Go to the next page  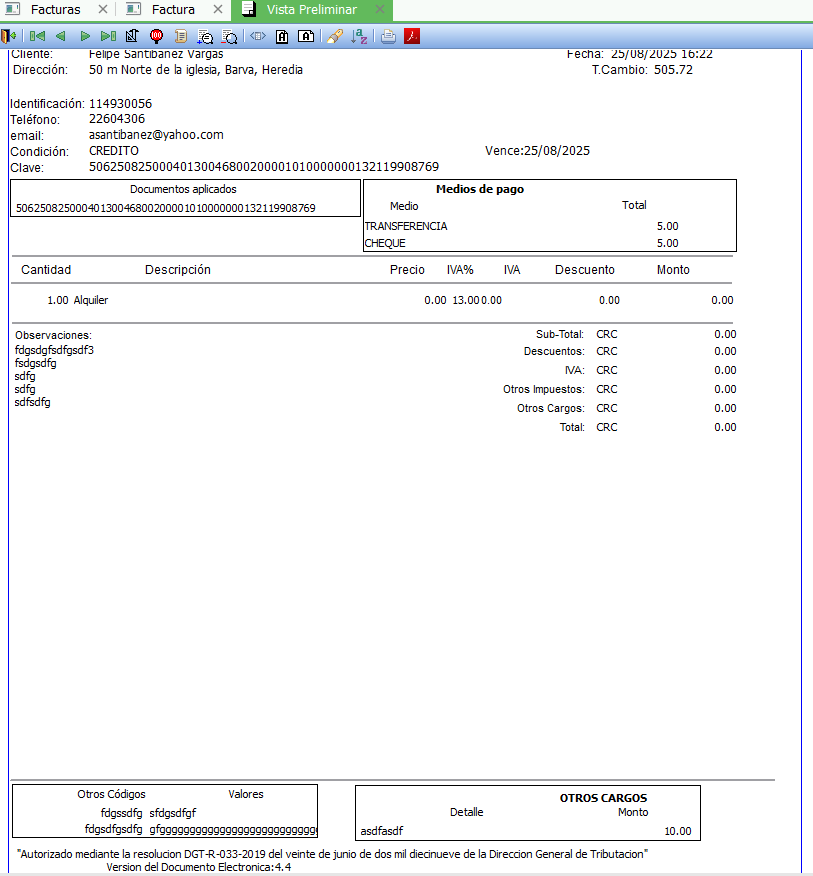pos(85,36)
